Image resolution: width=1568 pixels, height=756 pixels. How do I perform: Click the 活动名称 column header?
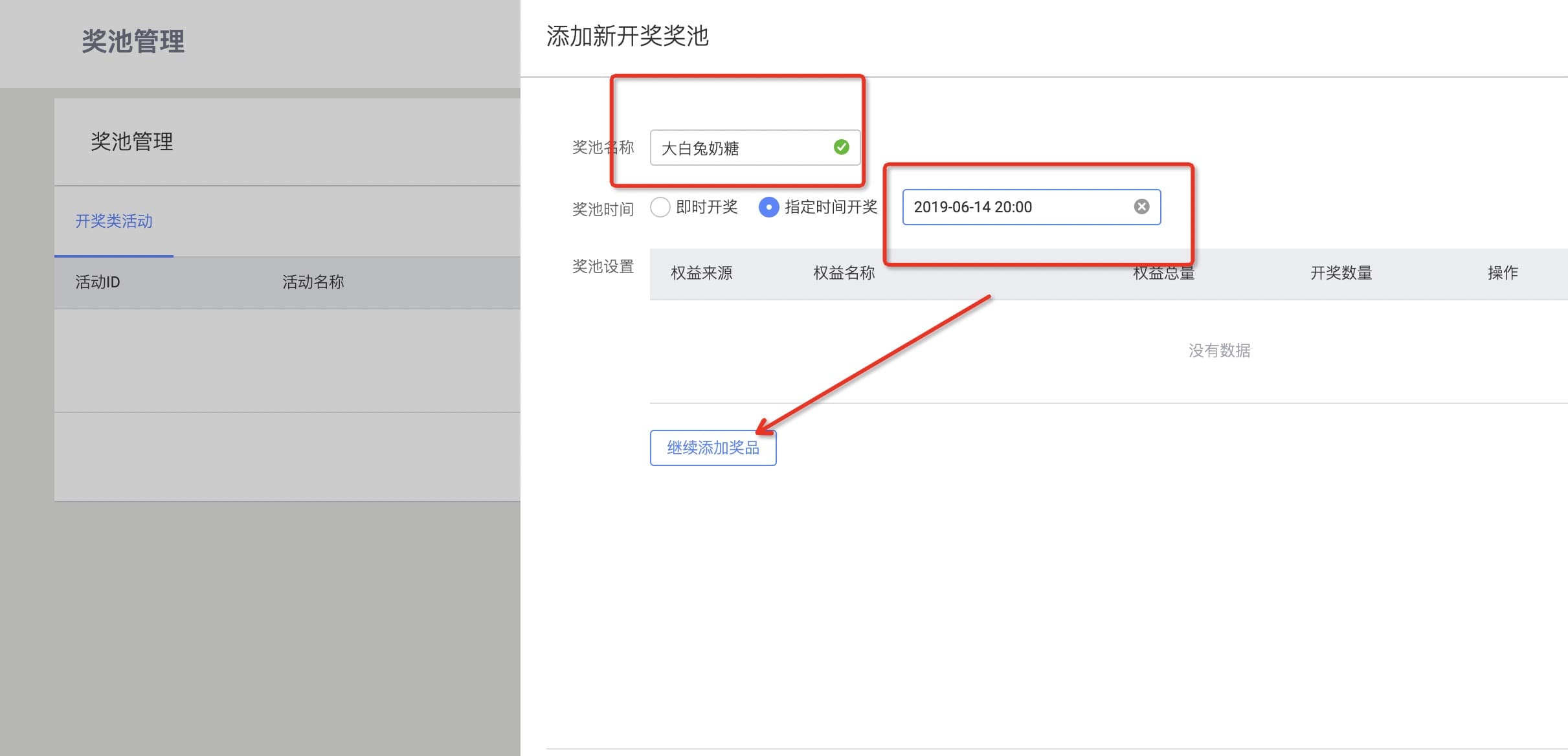point(313,282)
